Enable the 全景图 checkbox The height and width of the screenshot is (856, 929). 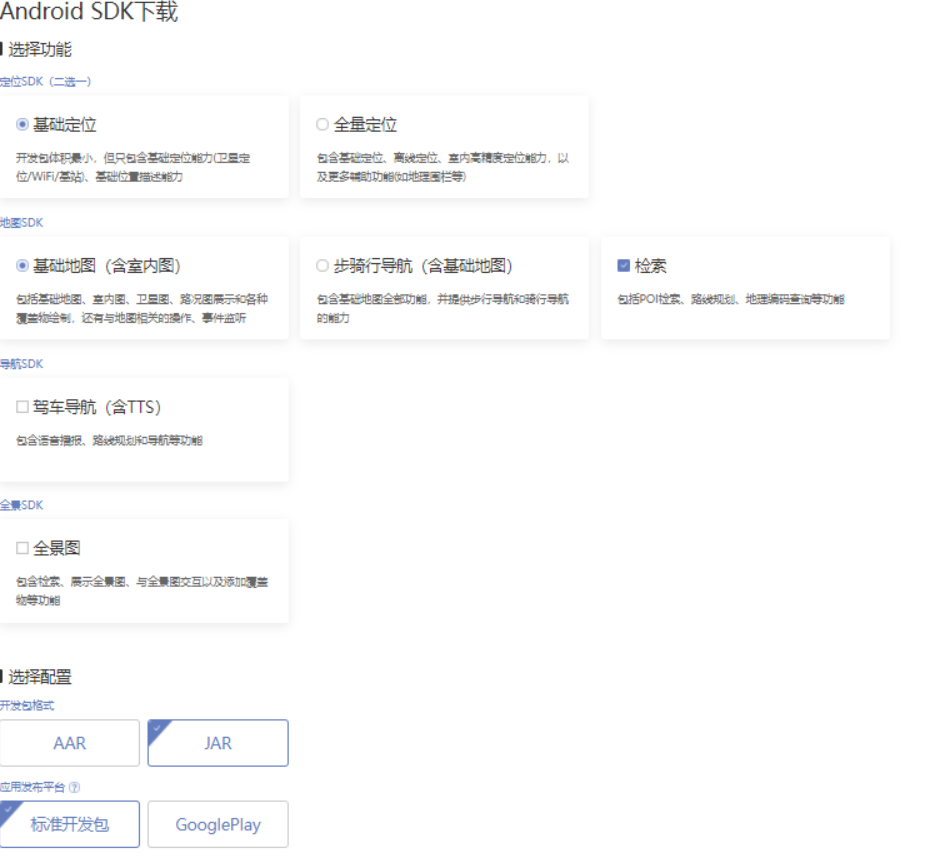tap(23, 547)
